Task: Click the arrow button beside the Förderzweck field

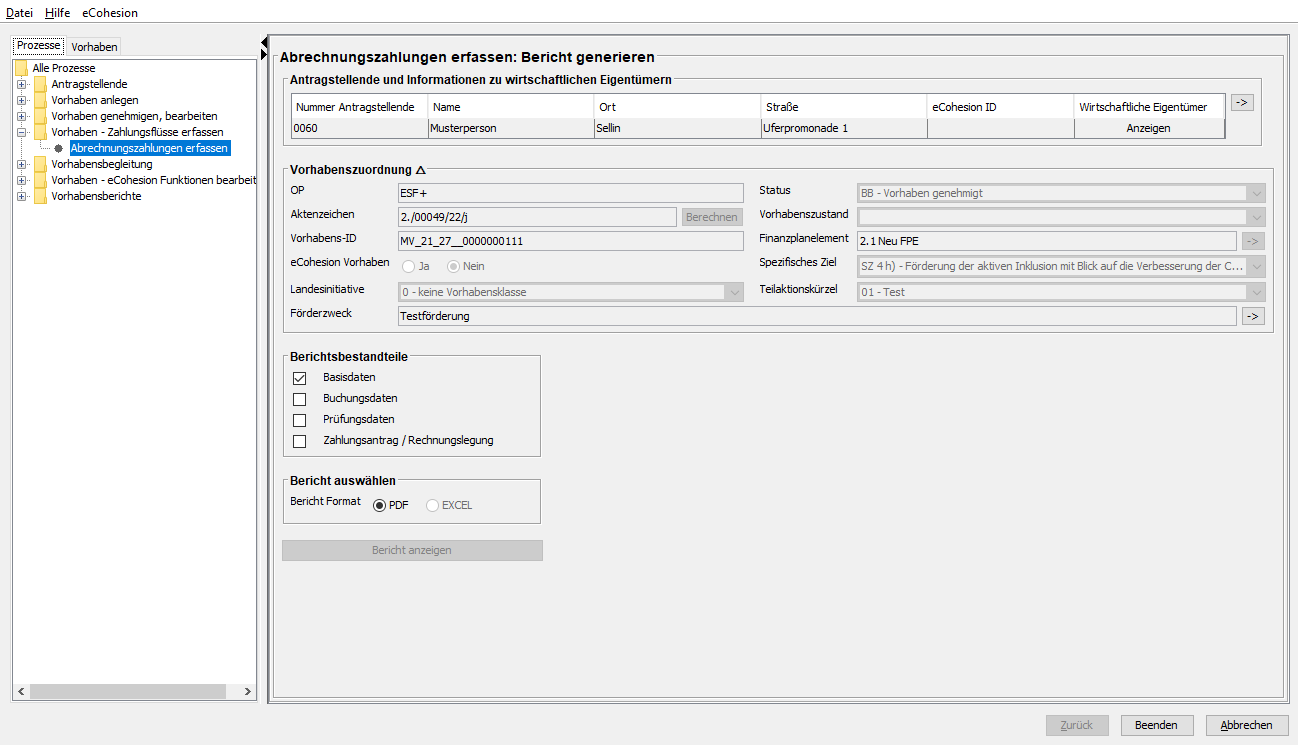Action: 1252,316
